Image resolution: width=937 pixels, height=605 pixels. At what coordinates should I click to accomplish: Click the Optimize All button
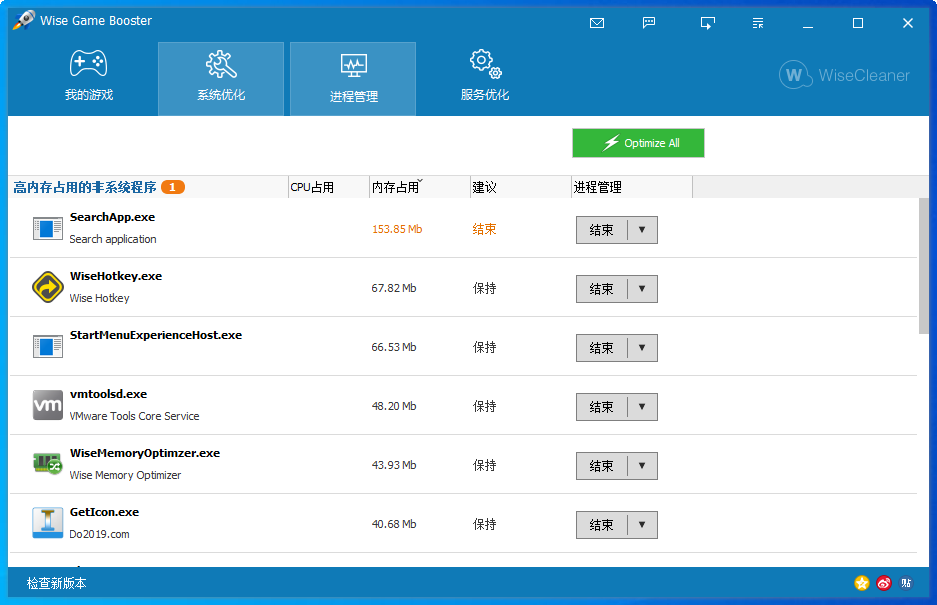coord(637,143)
